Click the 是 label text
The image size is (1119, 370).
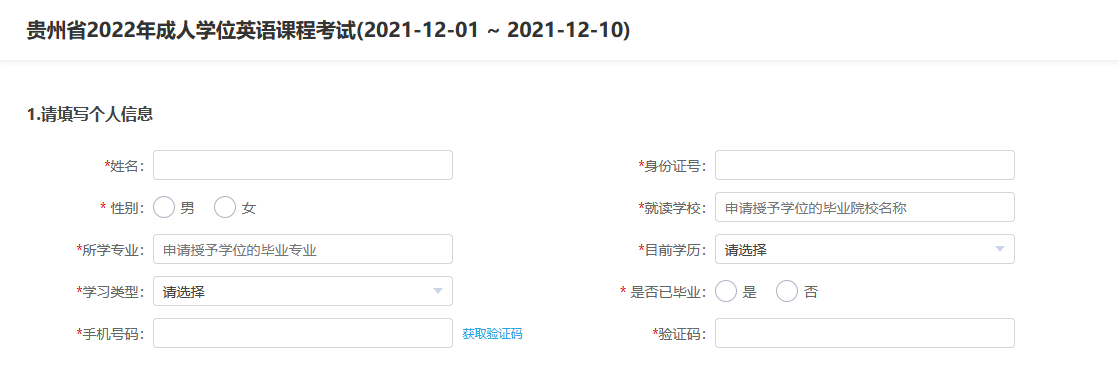[x=749, y=292]
